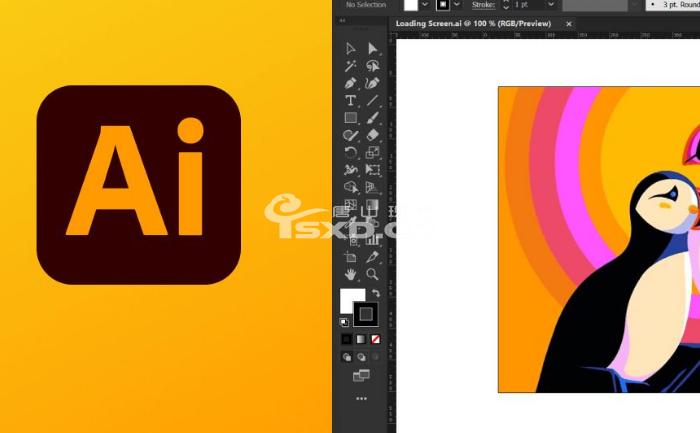Open fill color dropdown in control bar
The width and height of the screenshot is (700, 433).
[425, 4]
